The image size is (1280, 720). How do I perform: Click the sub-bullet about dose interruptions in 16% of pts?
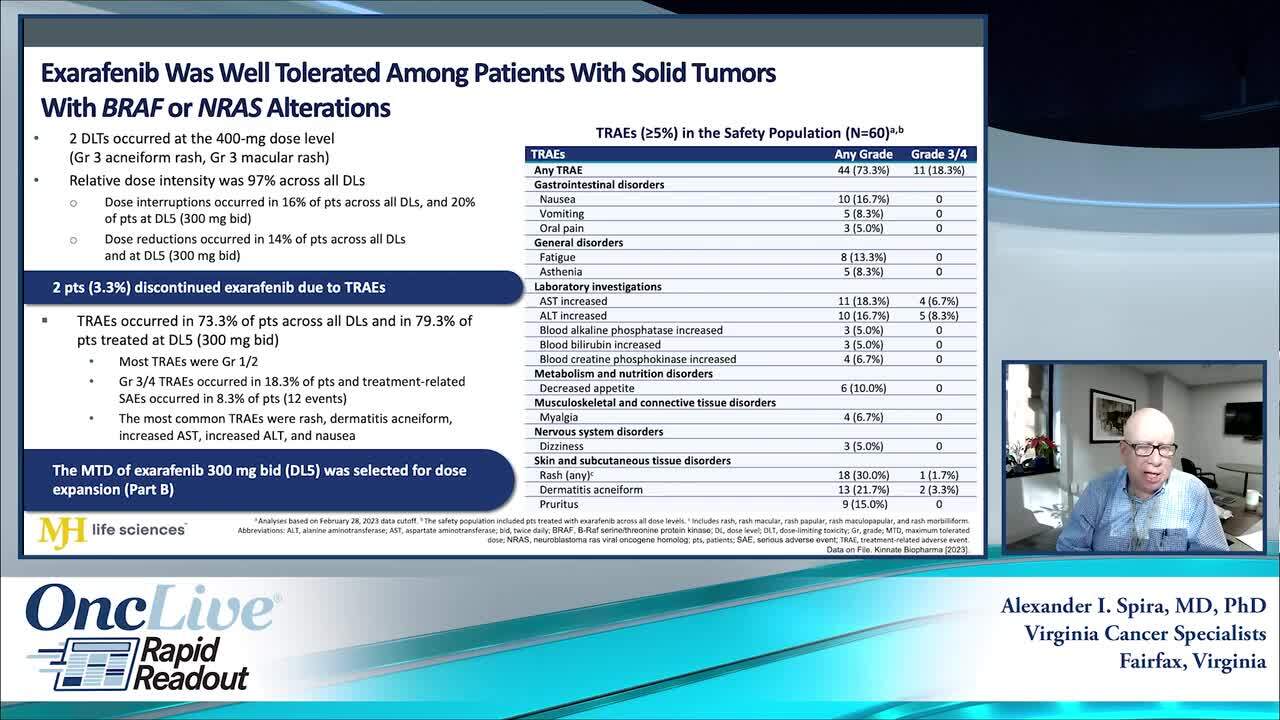tap(290, 210)
